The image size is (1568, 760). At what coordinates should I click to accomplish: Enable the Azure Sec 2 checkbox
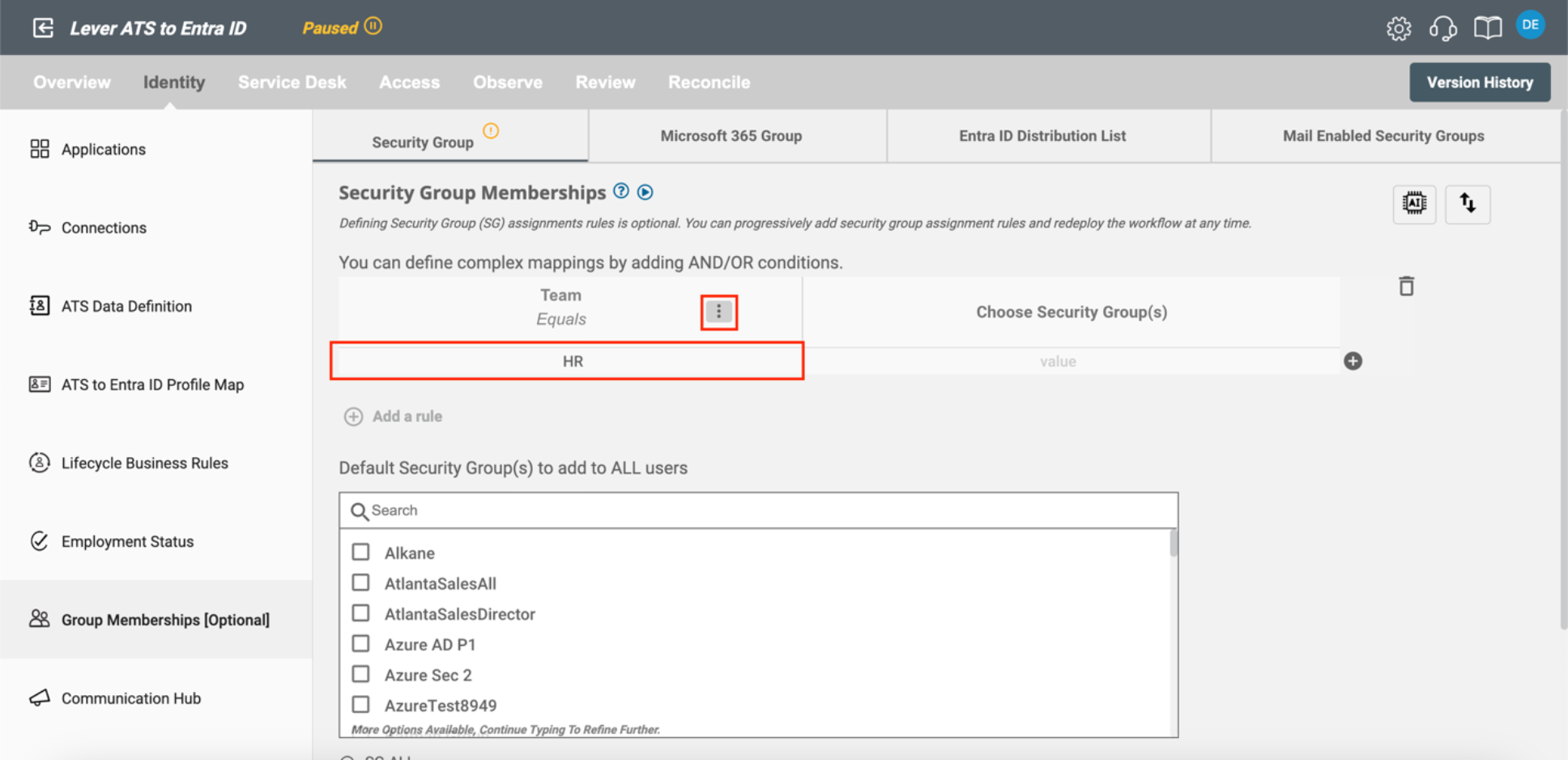click(361, 674)
